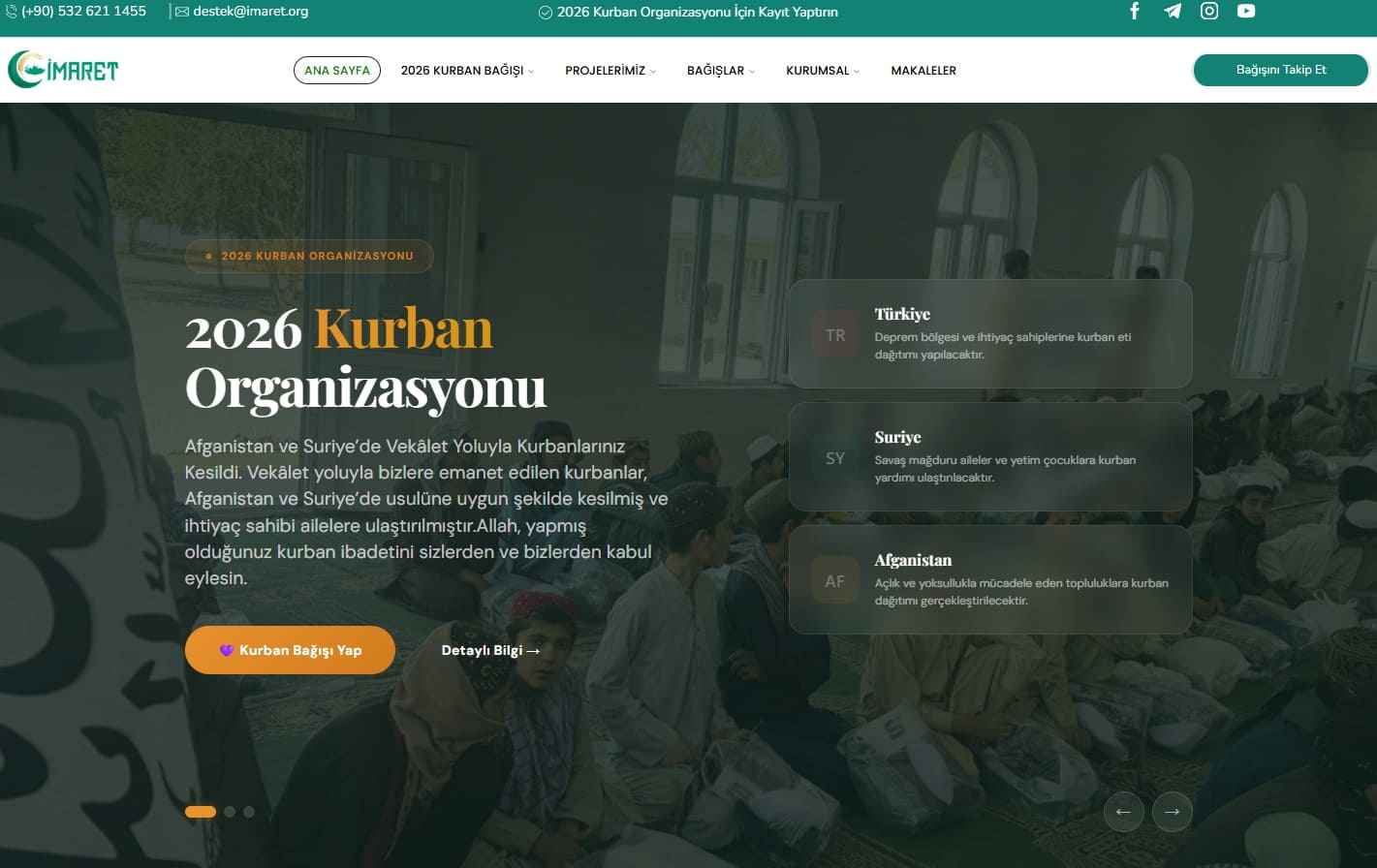Open the Instagram social icon

tap(1209, 12)
